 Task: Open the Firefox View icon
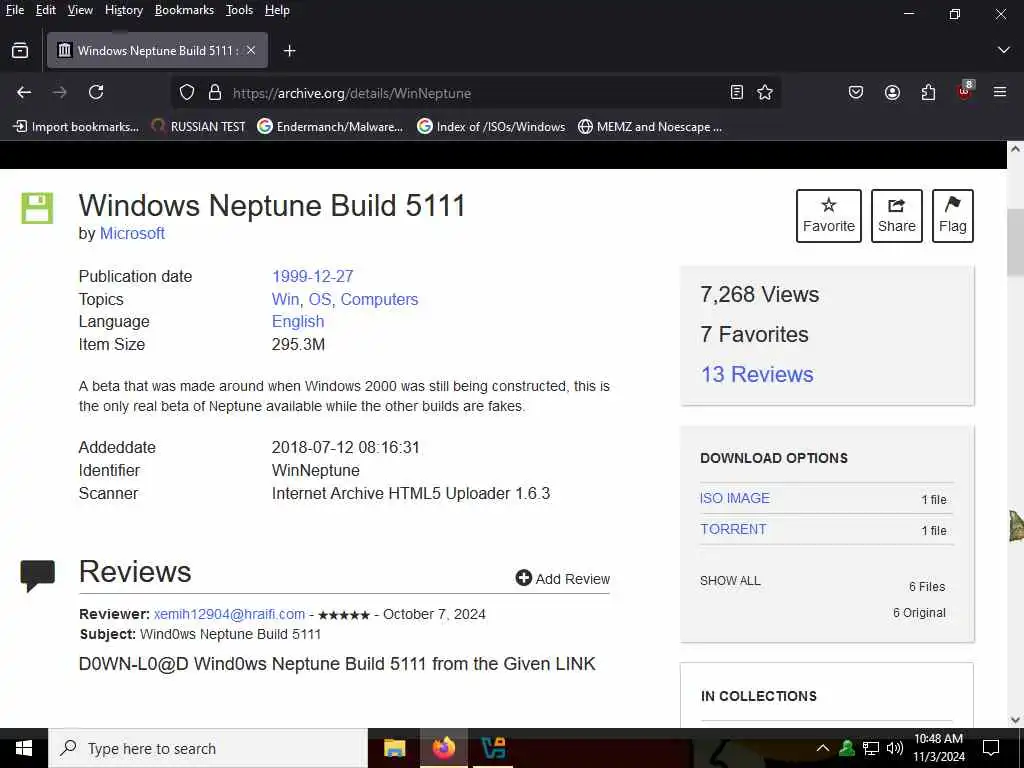(x=20, y=50)
